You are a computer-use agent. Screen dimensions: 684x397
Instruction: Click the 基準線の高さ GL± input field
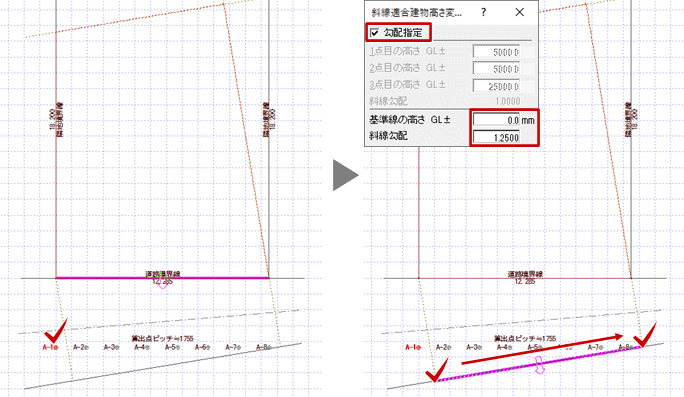tap(496, 120)
